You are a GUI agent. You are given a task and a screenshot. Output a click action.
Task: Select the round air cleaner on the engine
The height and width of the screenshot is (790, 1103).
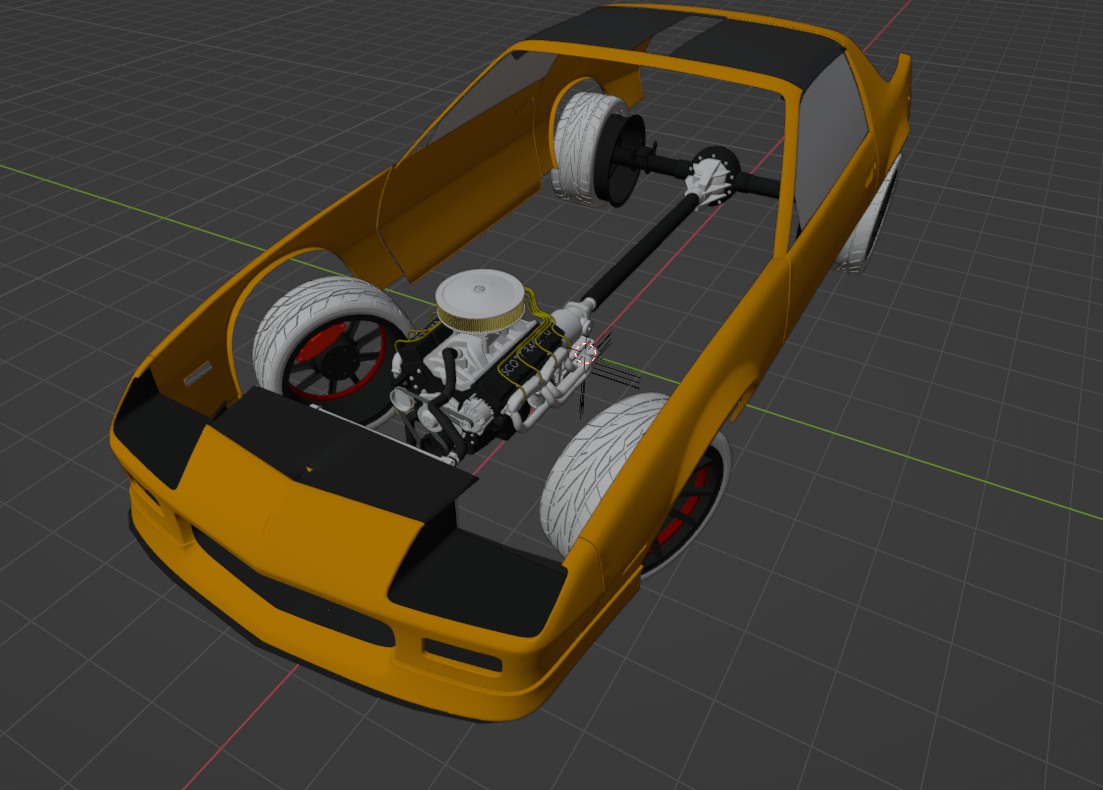(x=480, y=300)
